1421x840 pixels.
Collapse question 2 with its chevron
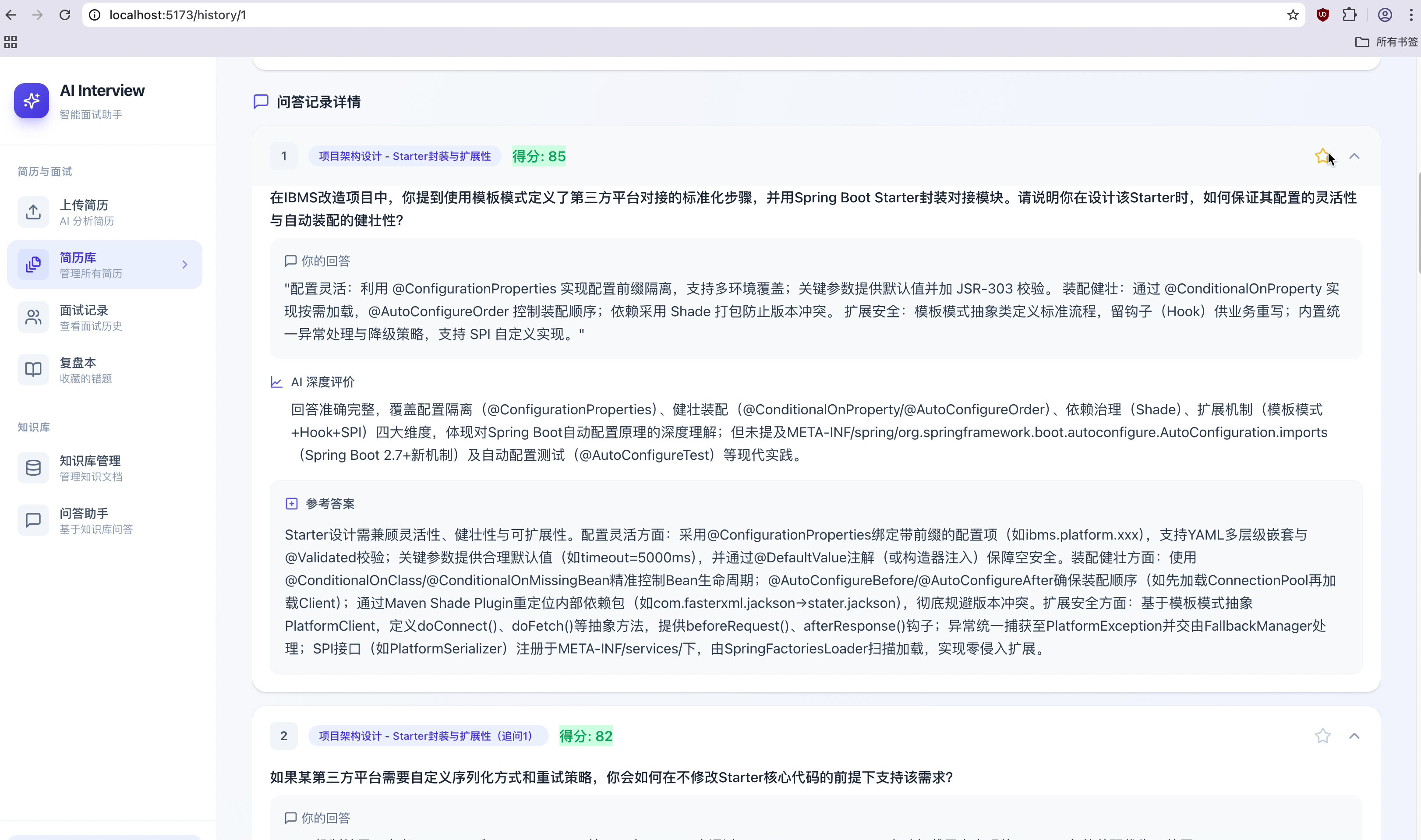tap(1354, 736)
